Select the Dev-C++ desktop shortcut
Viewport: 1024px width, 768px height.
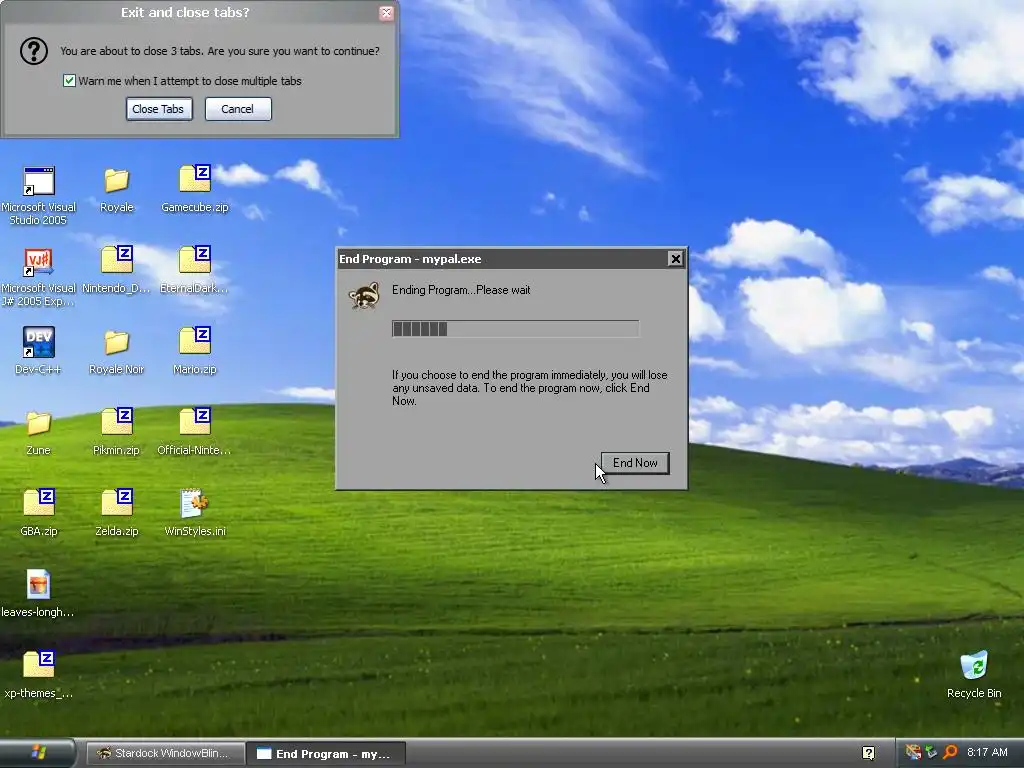click(38, 342)
